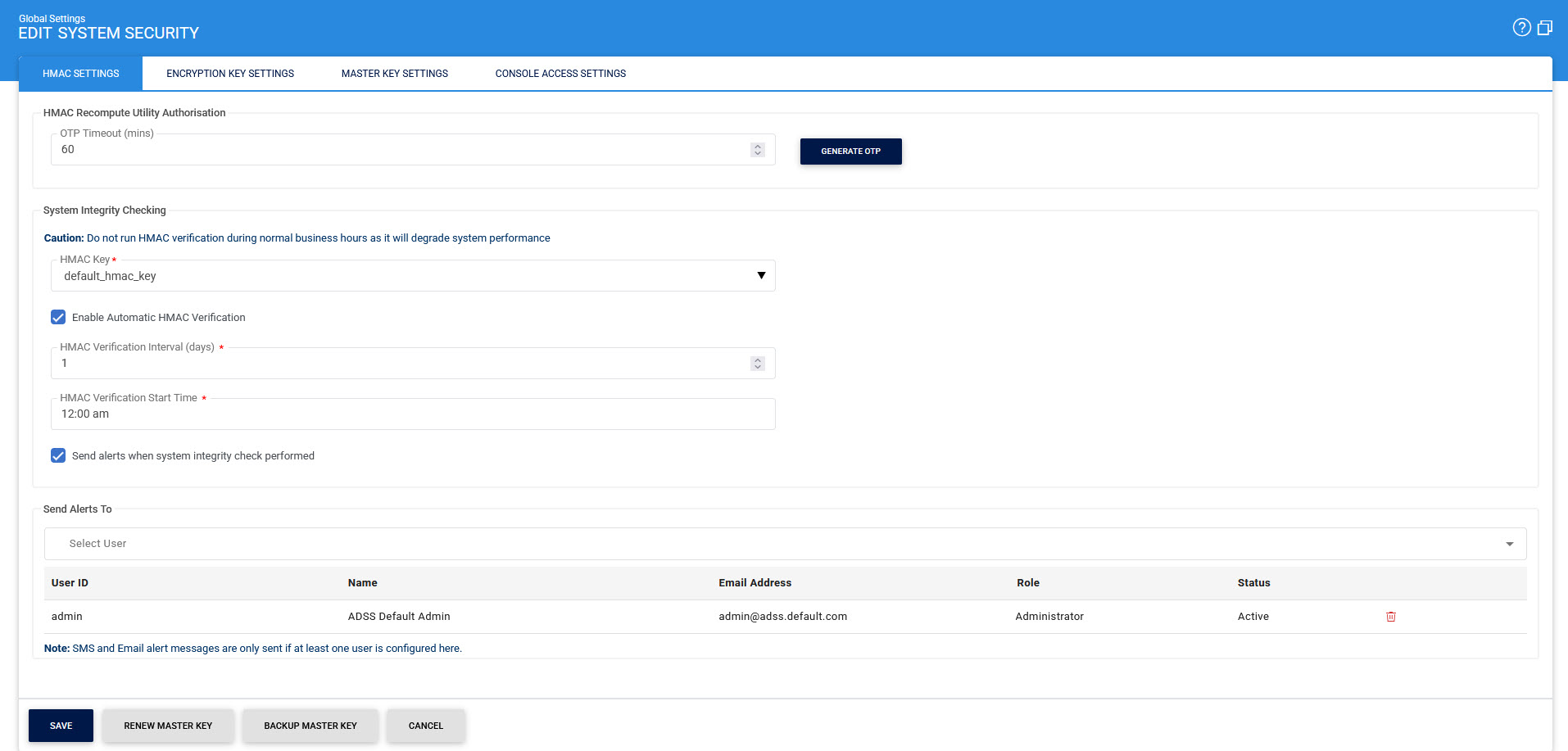
Task: Uncheck Send alerts when integrity check performed
Action: coord(58,456)
